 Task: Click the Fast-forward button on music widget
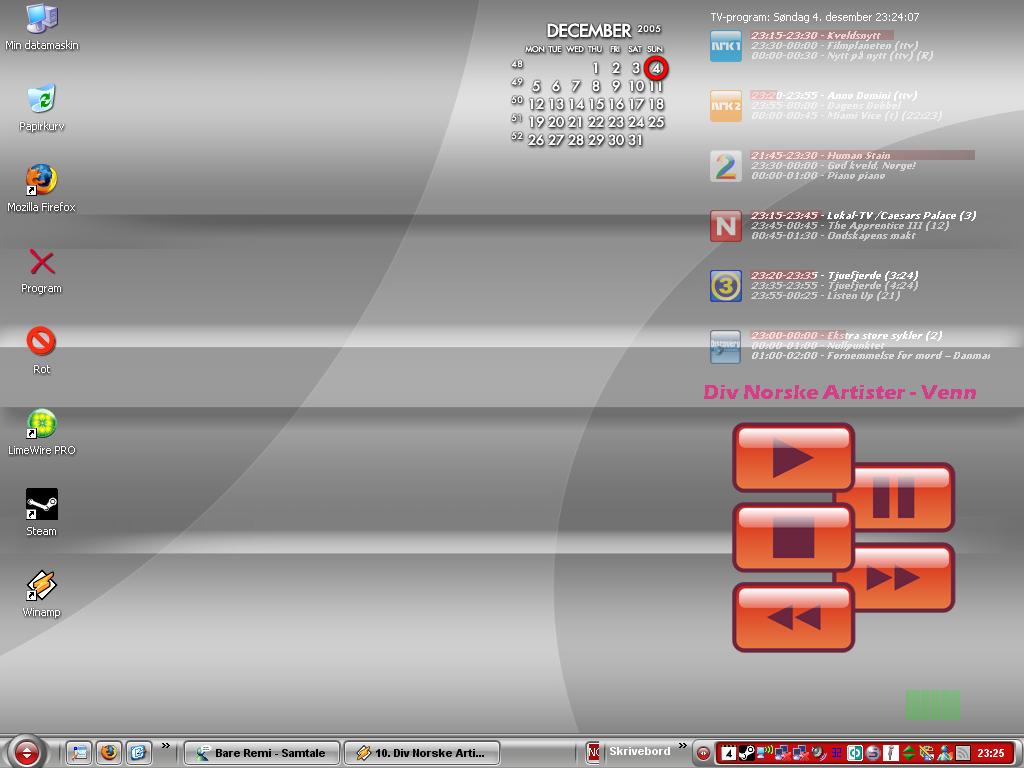(x=904, y=578)
